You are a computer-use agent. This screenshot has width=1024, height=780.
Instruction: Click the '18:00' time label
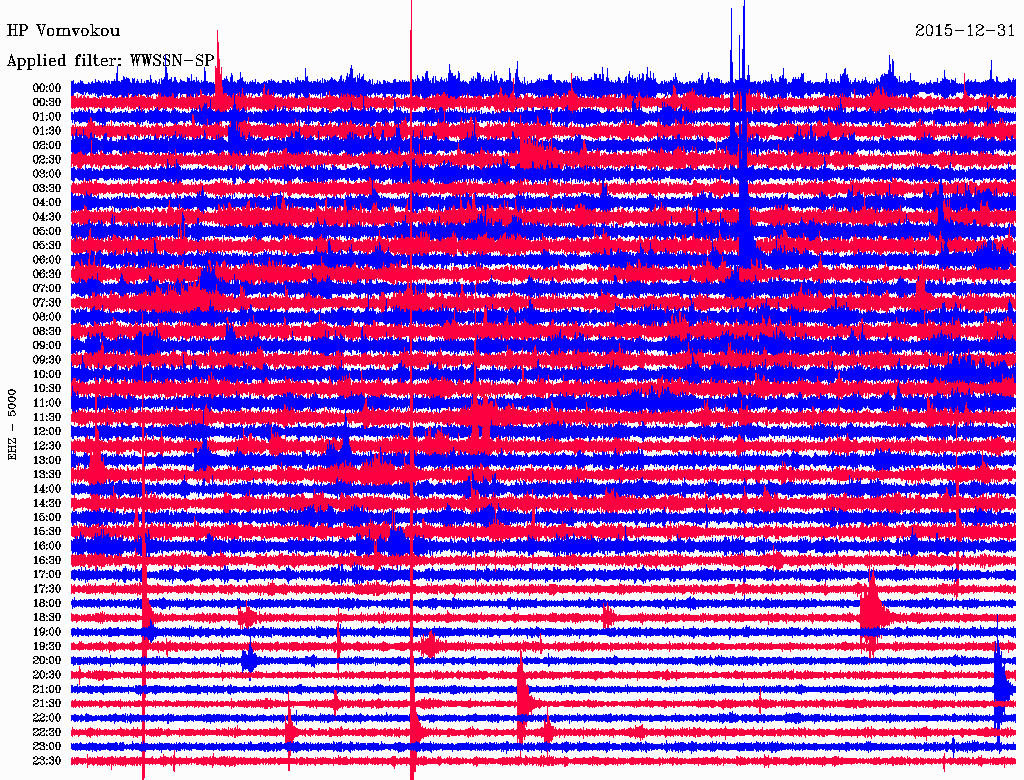click(x=46, y=604)
